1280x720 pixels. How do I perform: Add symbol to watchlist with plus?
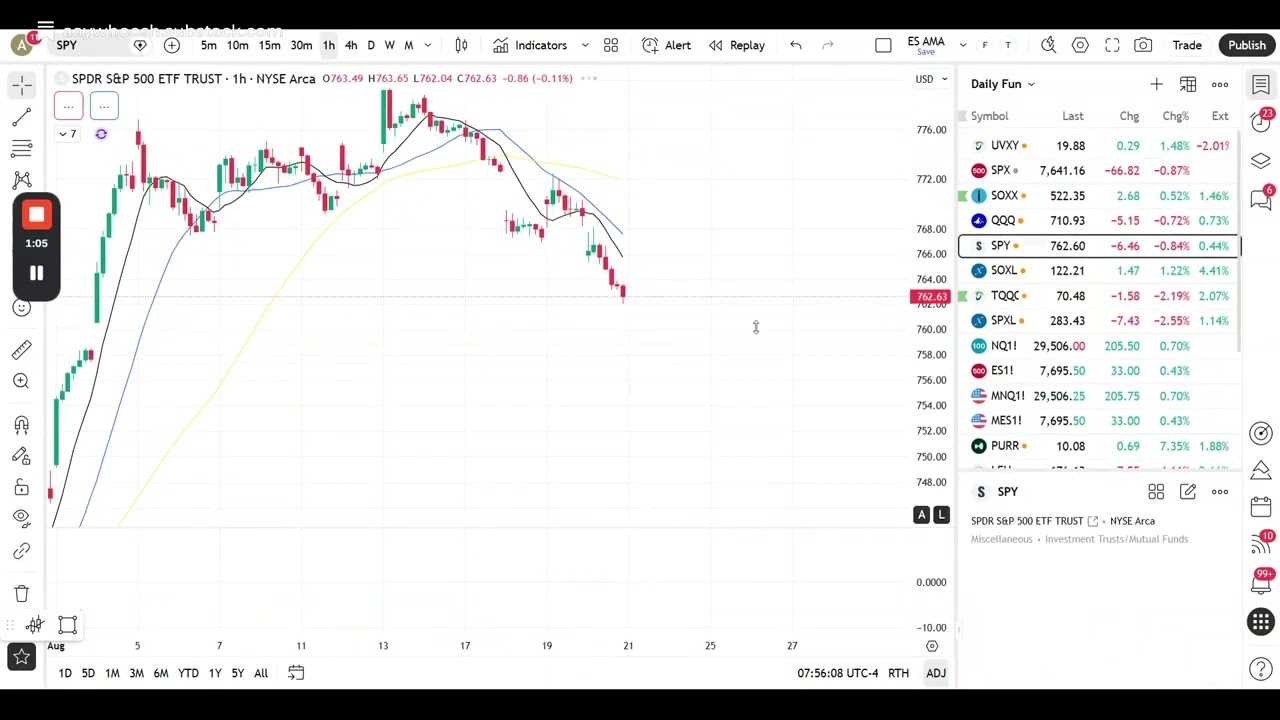click(1156, 85)
